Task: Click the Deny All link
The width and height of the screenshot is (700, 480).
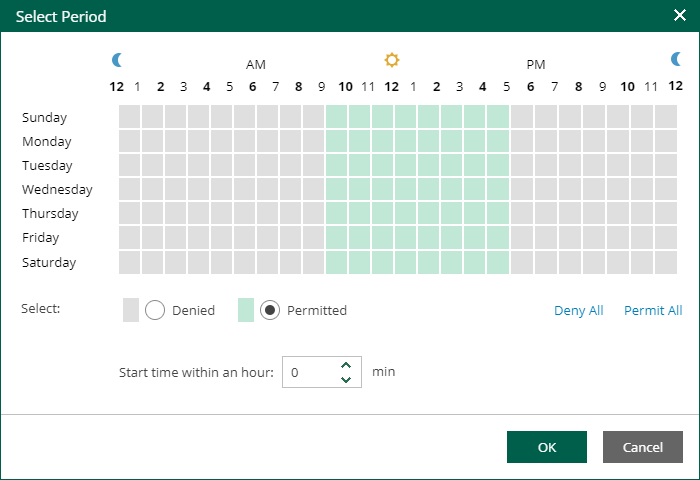Action: [578, 310]
